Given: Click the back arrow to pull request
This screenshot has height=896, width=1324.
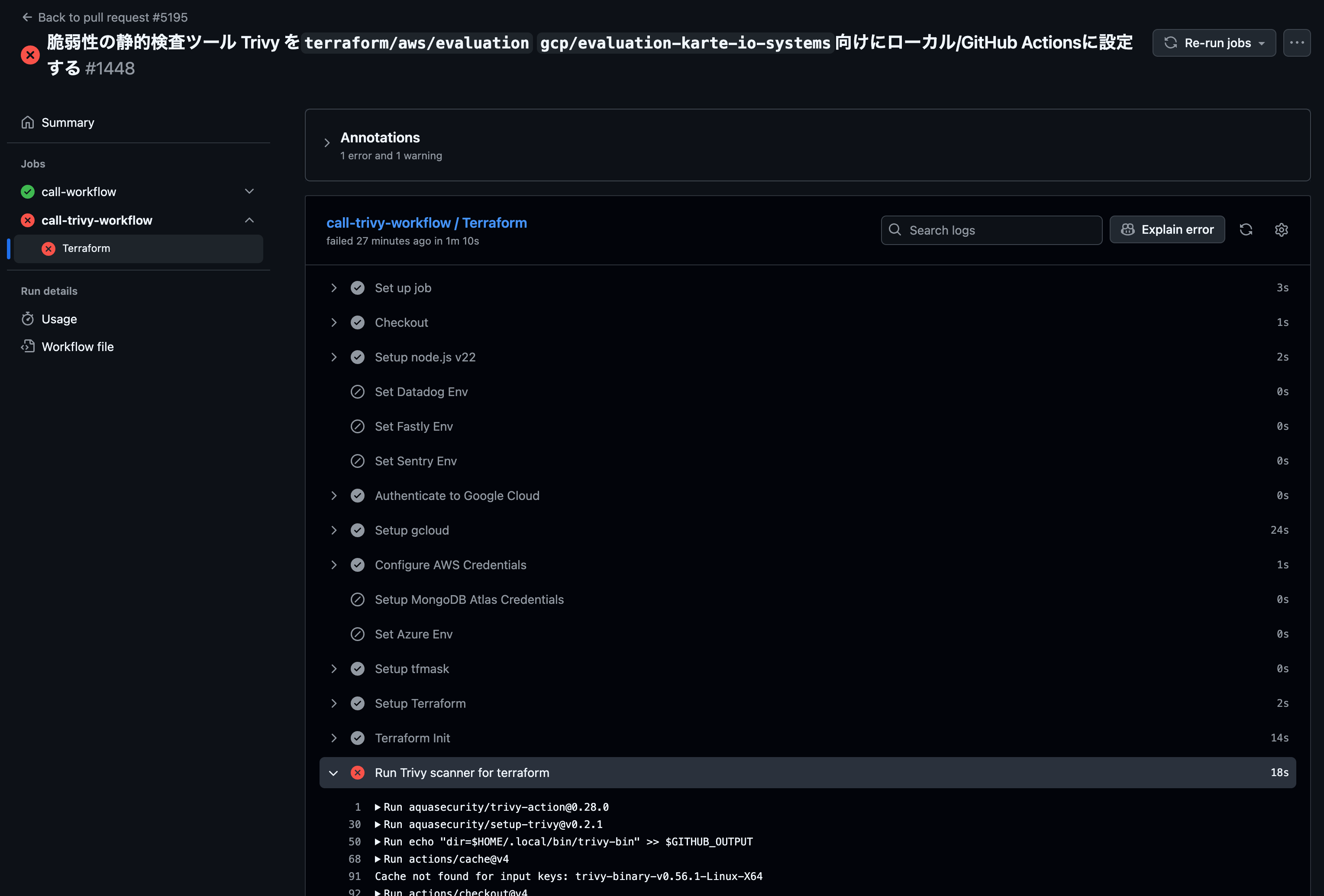Looking at the screenshot, I should click(27, 17).
